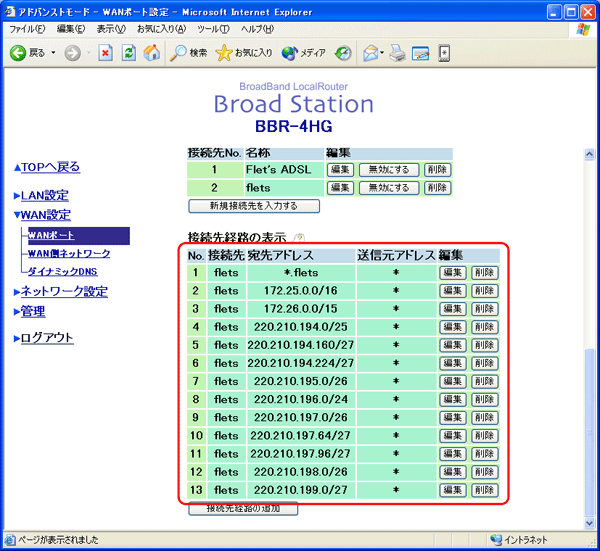
Task: Open the WAN側ネットワーク link
Action: [x=69, y=253]
